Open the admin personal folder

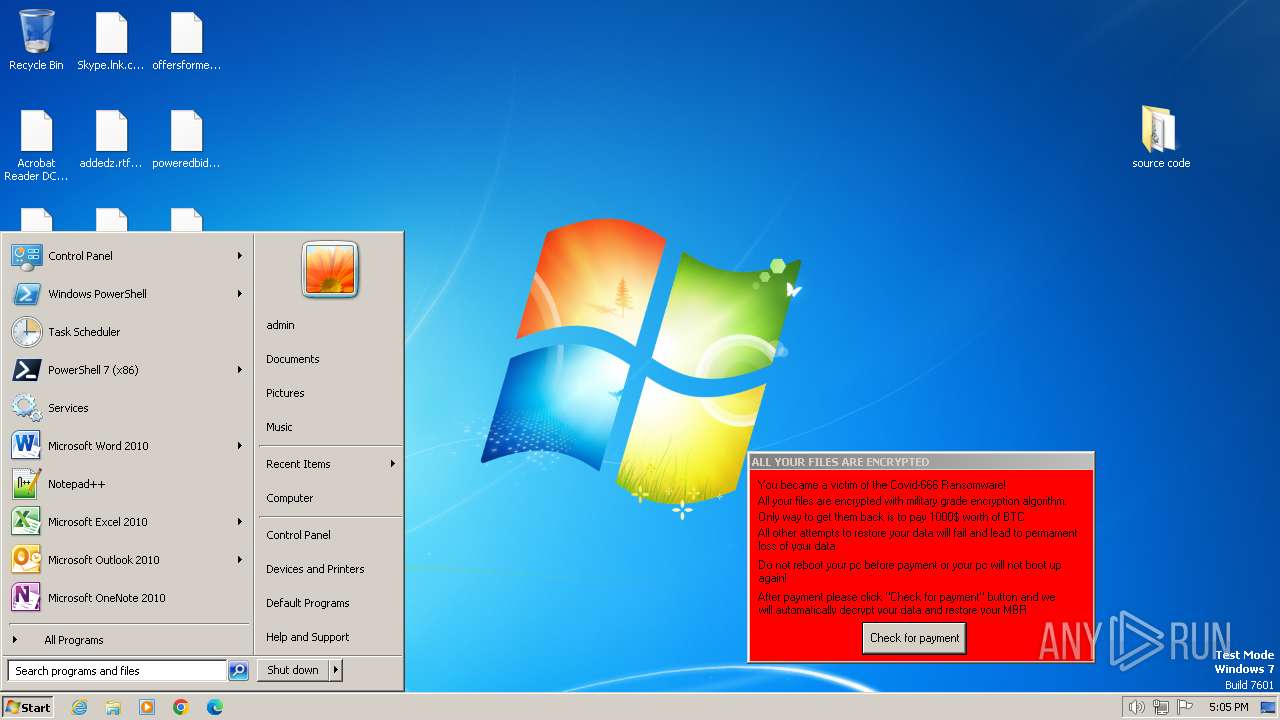(329, 325)
